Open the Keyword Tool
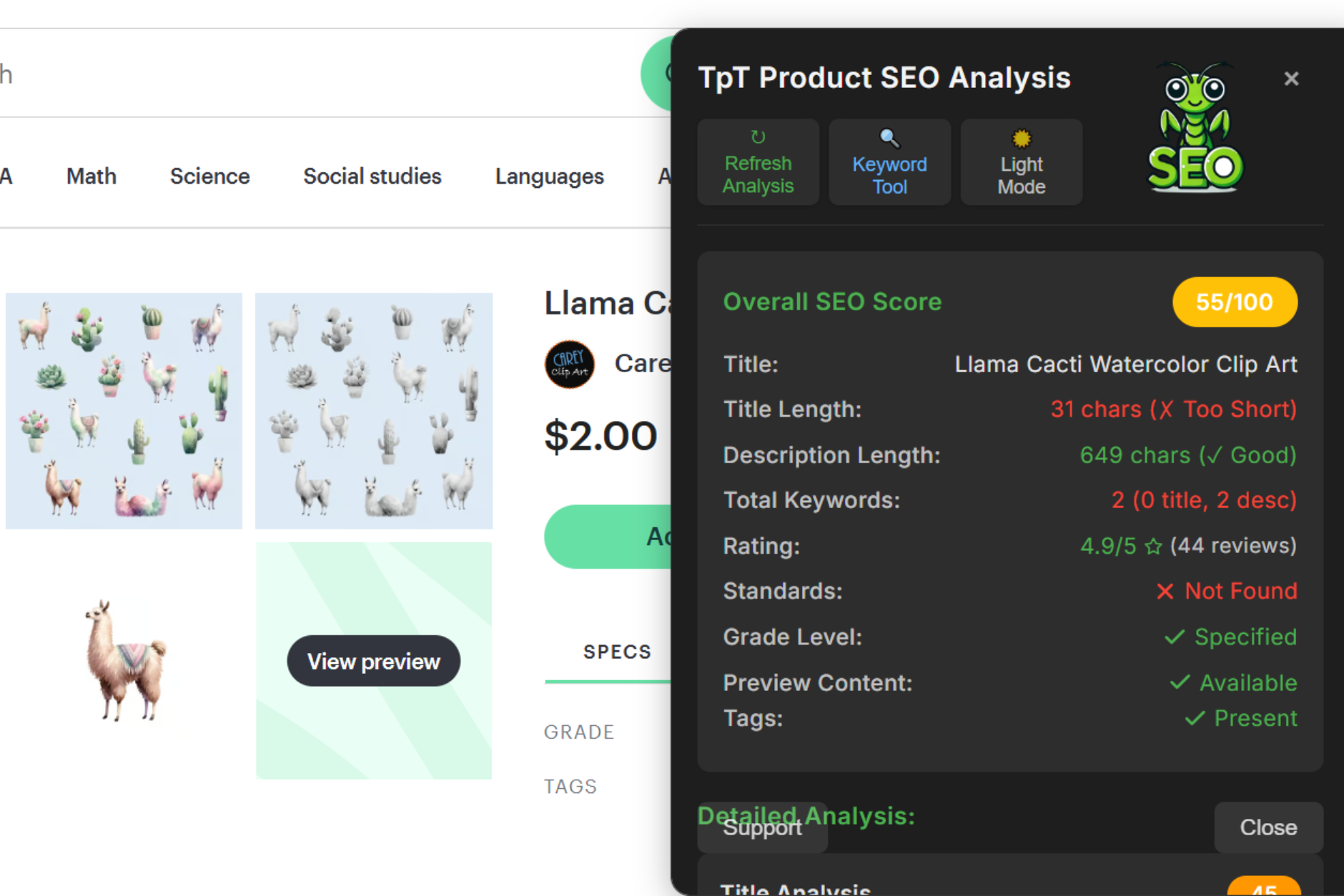This screenshot has width=1344, height=896. [889, 162]
